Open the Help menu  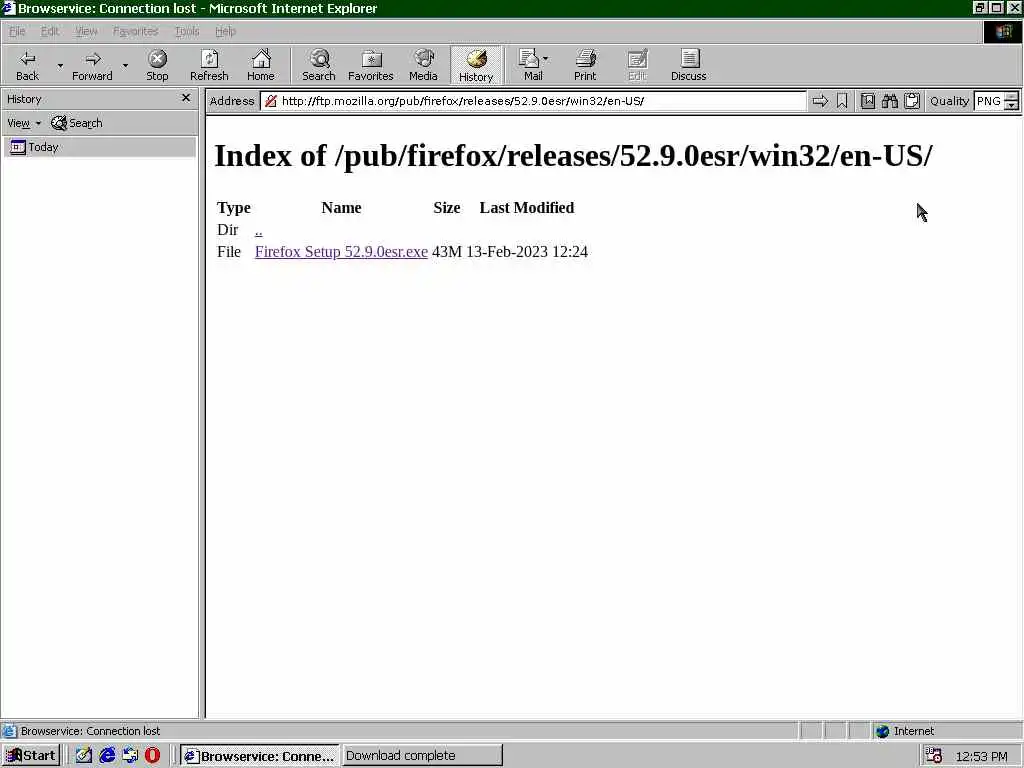point(225,31)
